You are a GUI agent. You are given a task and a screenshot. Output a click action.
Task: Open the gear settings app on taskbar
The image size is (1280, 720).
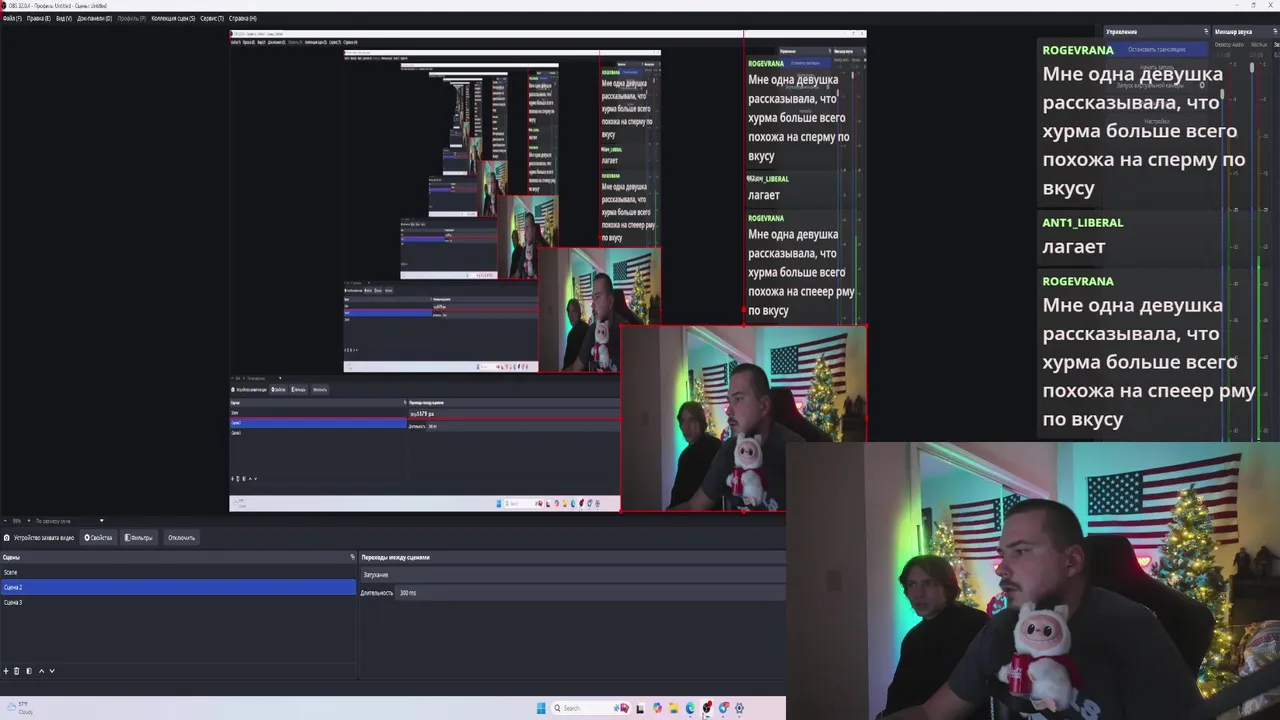739,708
